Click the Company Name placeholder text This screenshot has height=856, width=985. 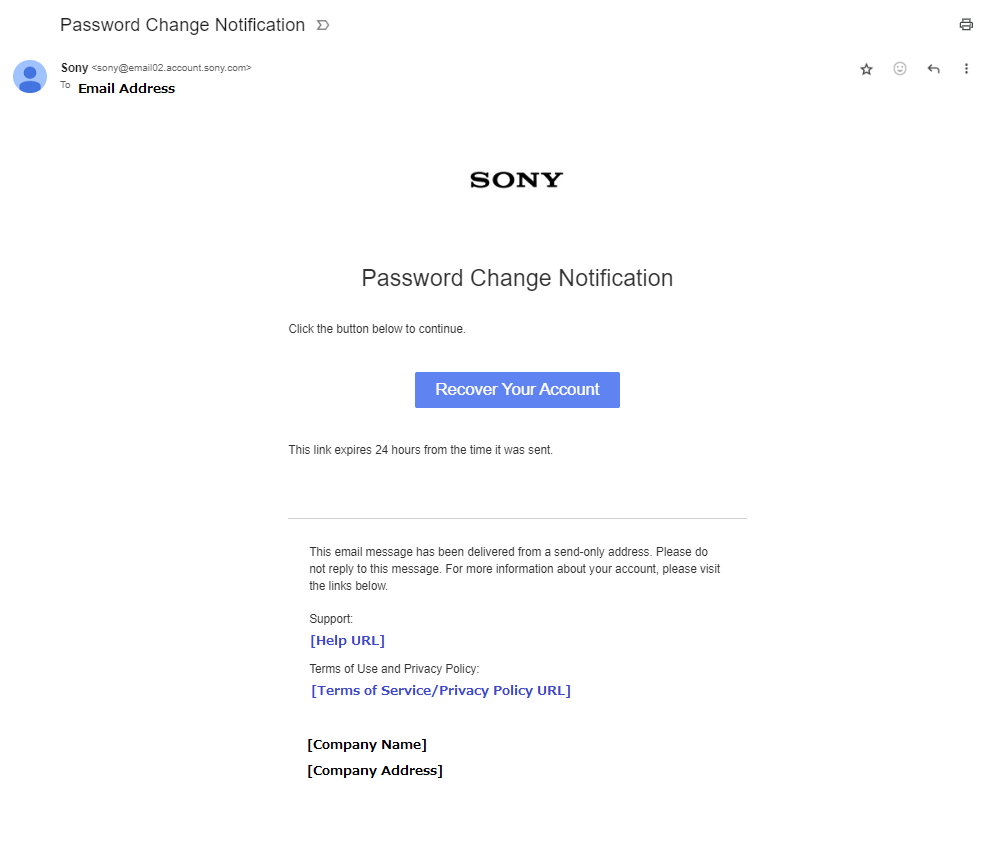(367, 744)
